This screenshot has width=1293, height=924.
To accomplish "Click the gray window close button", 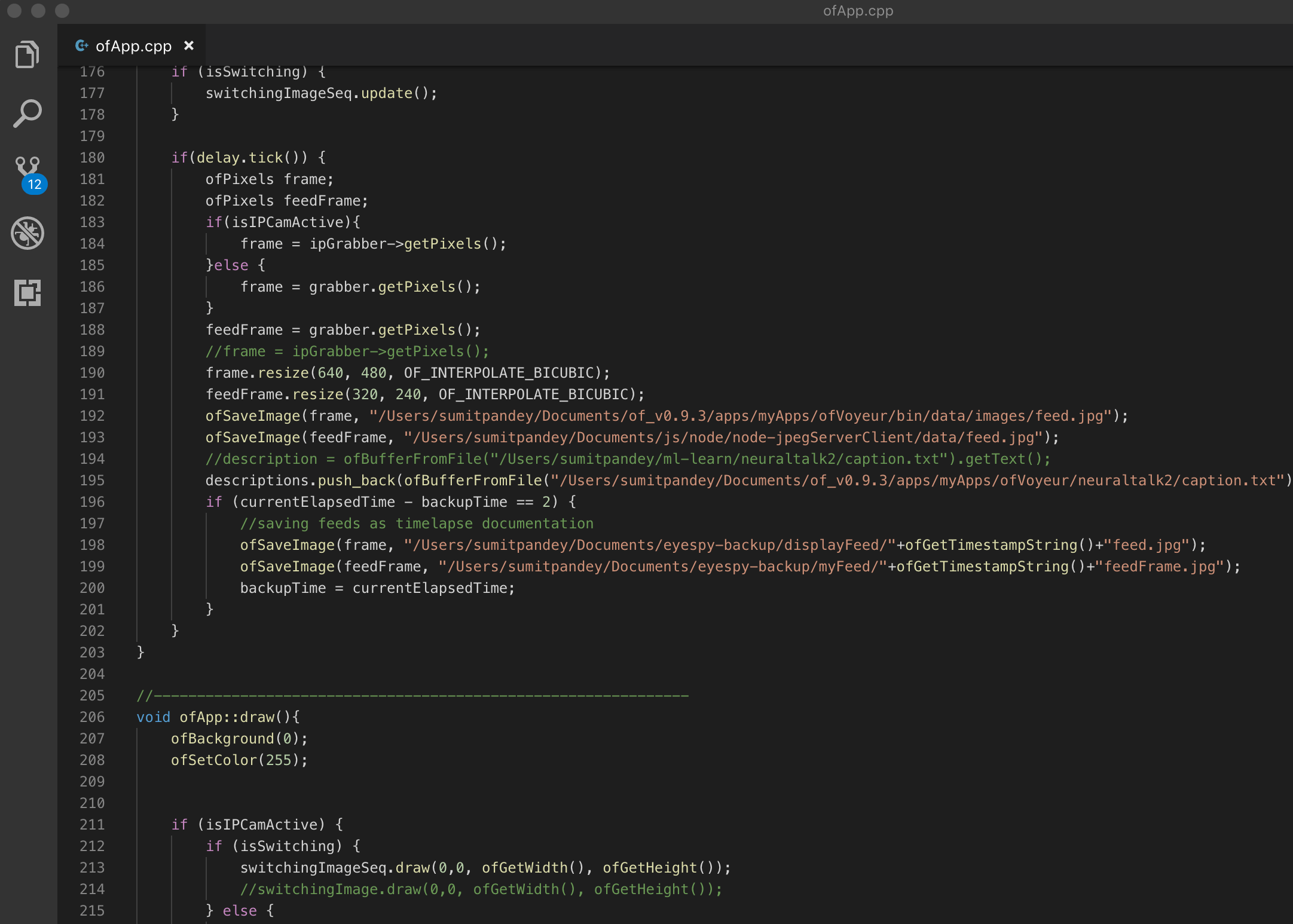I will (14, 11).
